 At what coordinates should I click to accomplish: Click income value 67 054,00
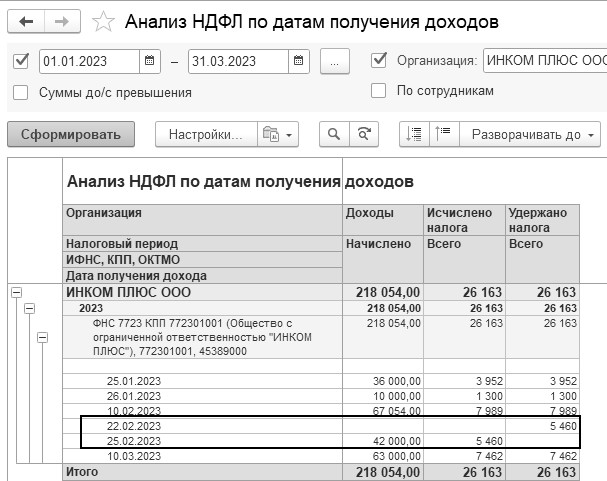coord(397,411)
